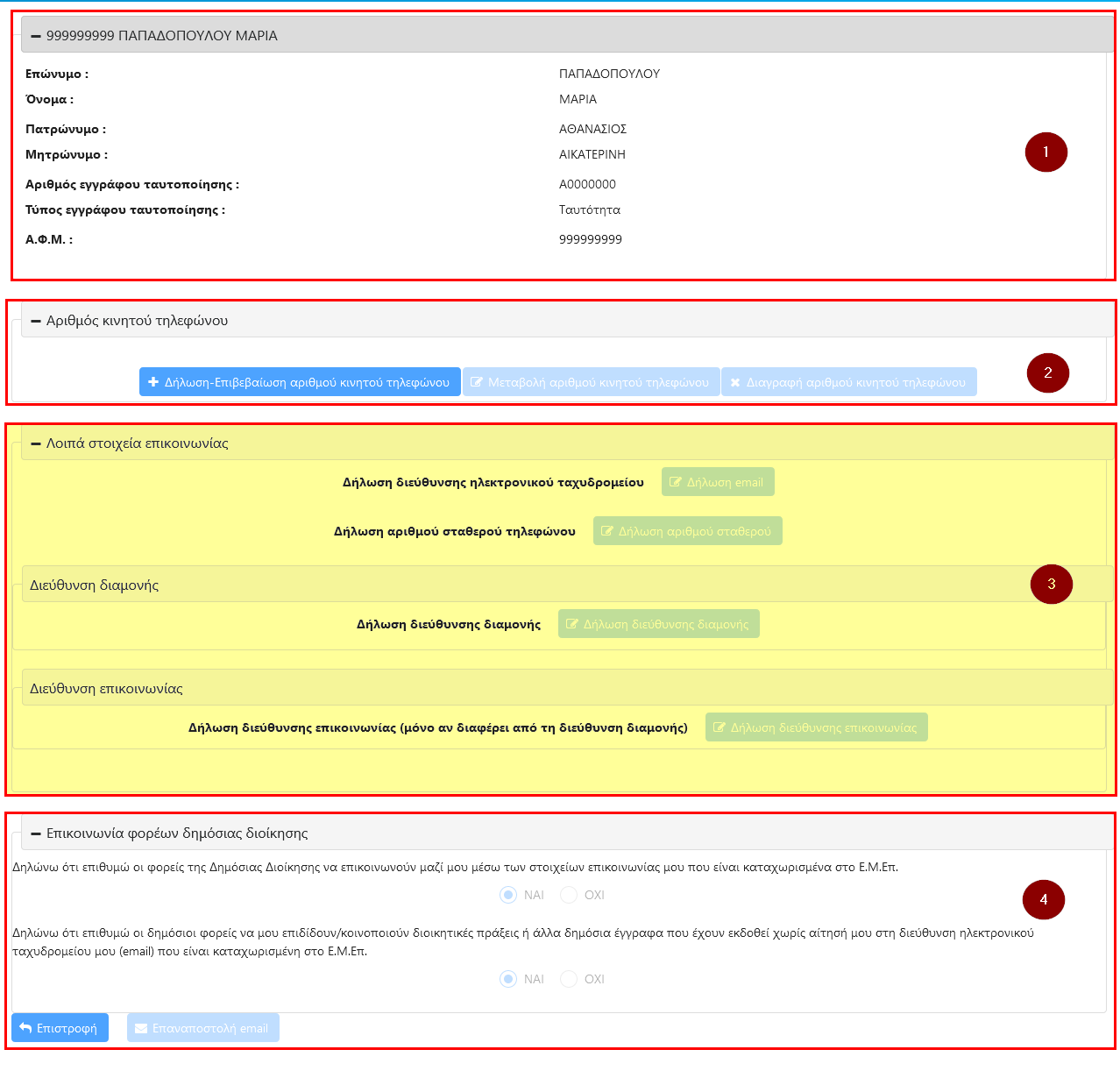Click edit icon on Δήλωση αριθμού σταθερού button
Screen dimensions: 1120x1078
click(607, 531)
